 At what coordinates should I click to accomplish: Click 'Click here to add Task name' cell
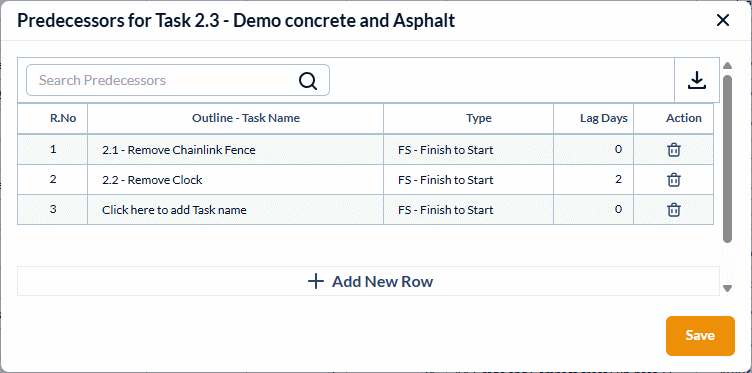[x=235, y=210]
